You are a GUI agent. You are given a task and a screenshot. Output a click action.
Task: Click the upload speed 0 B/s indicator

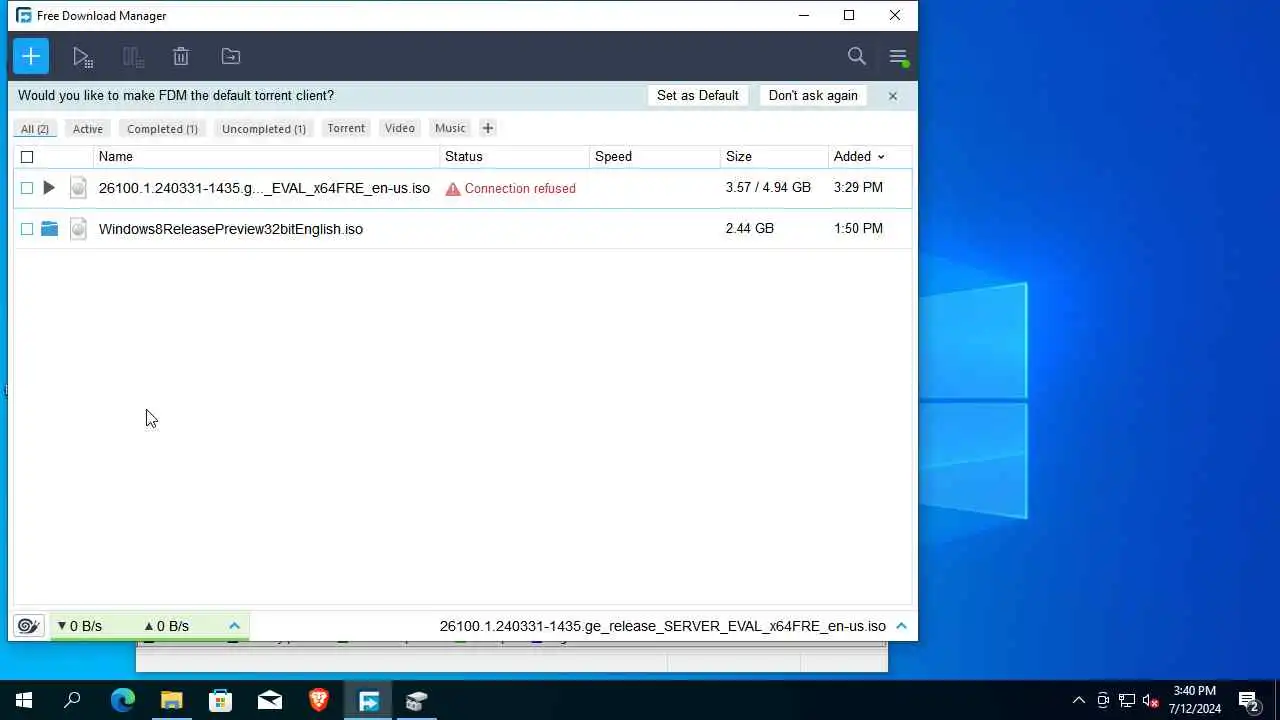click(x=166, y=626)
